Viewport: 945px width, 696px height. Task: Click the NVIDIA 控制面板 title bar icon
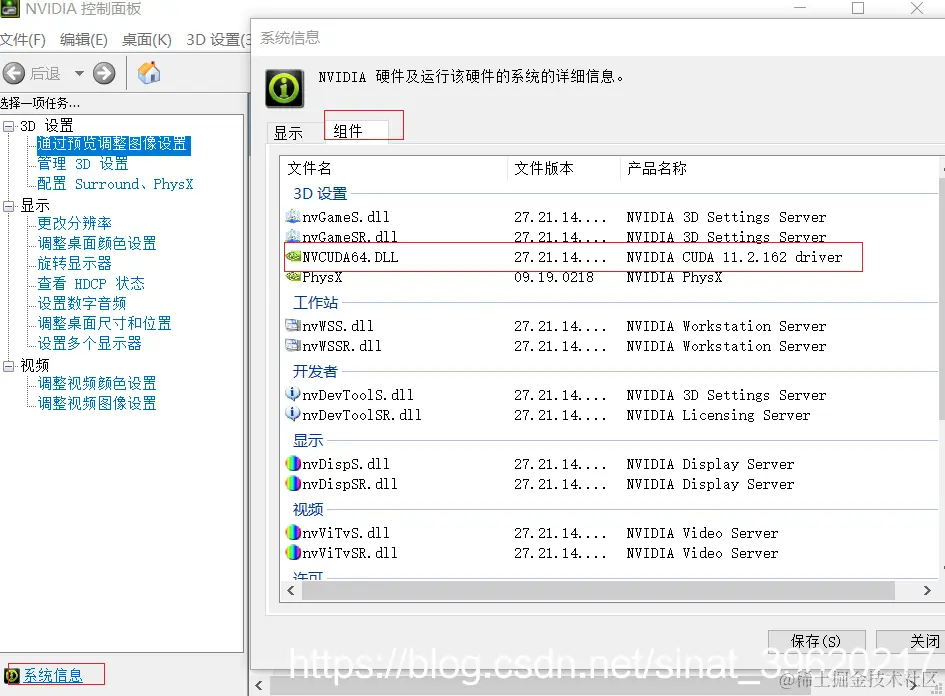pos(10,8)
